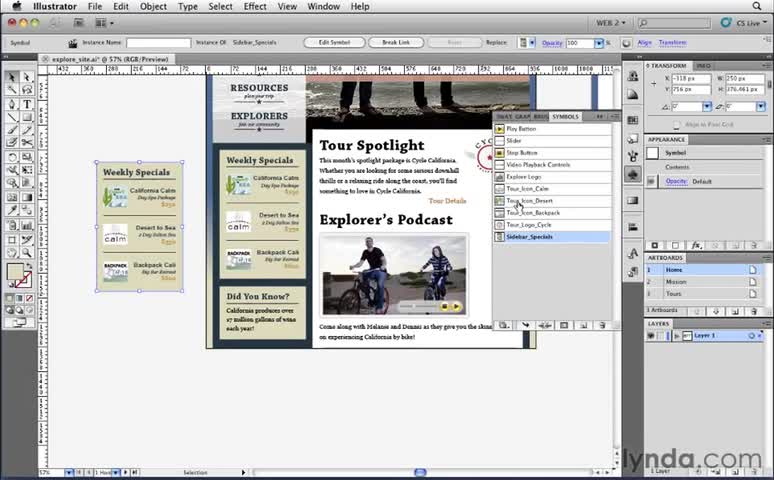
Task: Open the Window menu
Action: click(x=323, y=6)
